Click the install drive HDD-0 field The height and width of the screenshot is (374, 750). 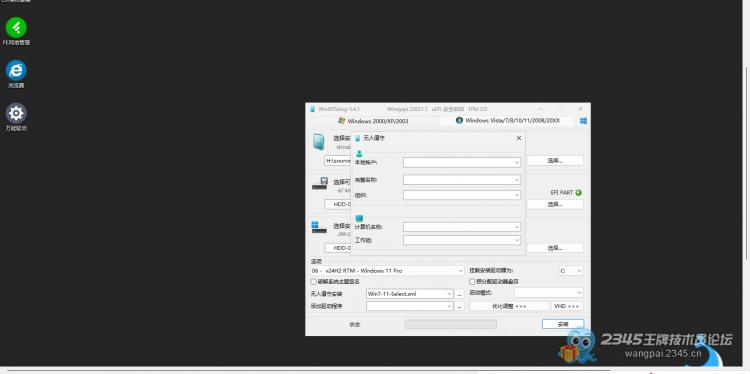pos(338,248)
